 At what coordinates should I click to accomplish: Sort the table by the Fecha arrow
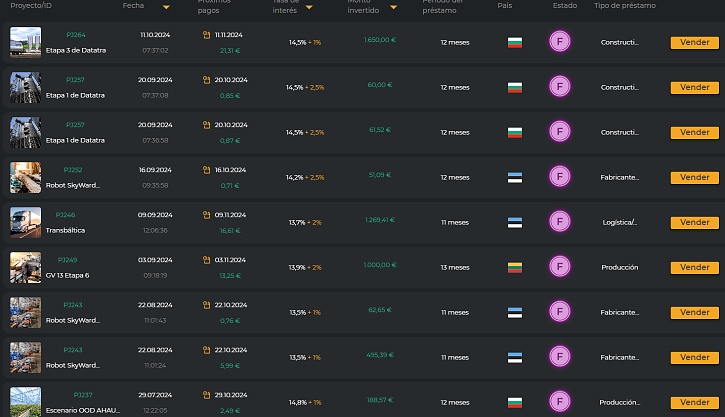166,7
